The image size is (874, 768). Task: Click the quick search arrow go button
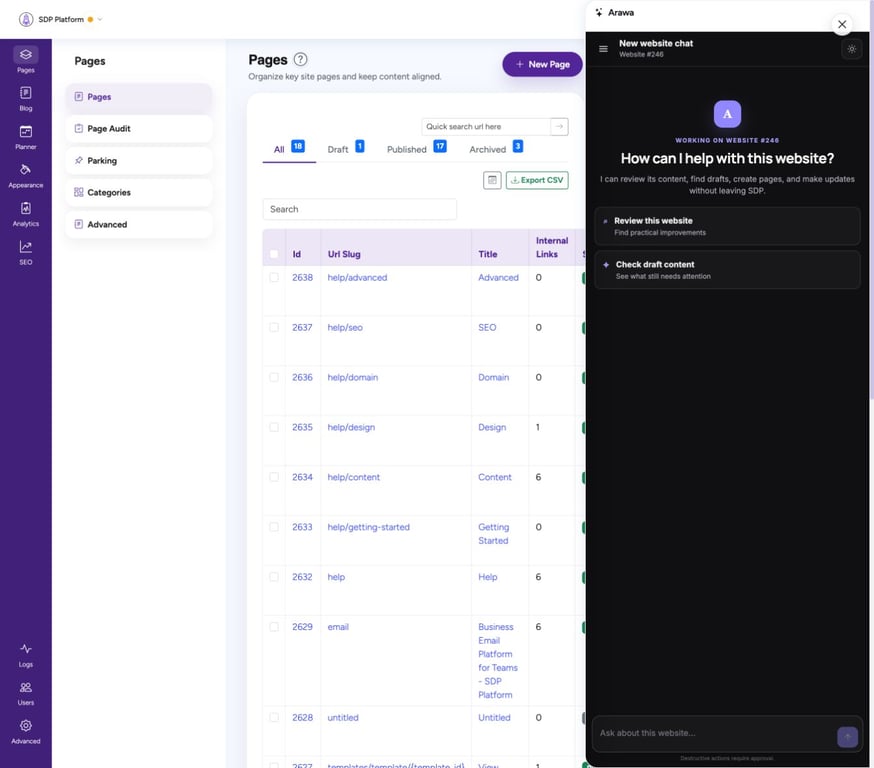click(559, 127)
